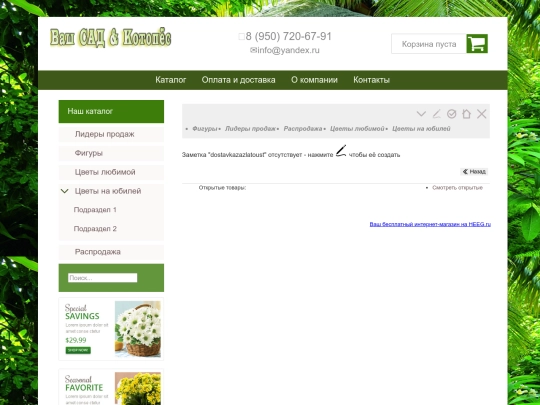Open "Подраздел 1" subcategory

(95, 210)
